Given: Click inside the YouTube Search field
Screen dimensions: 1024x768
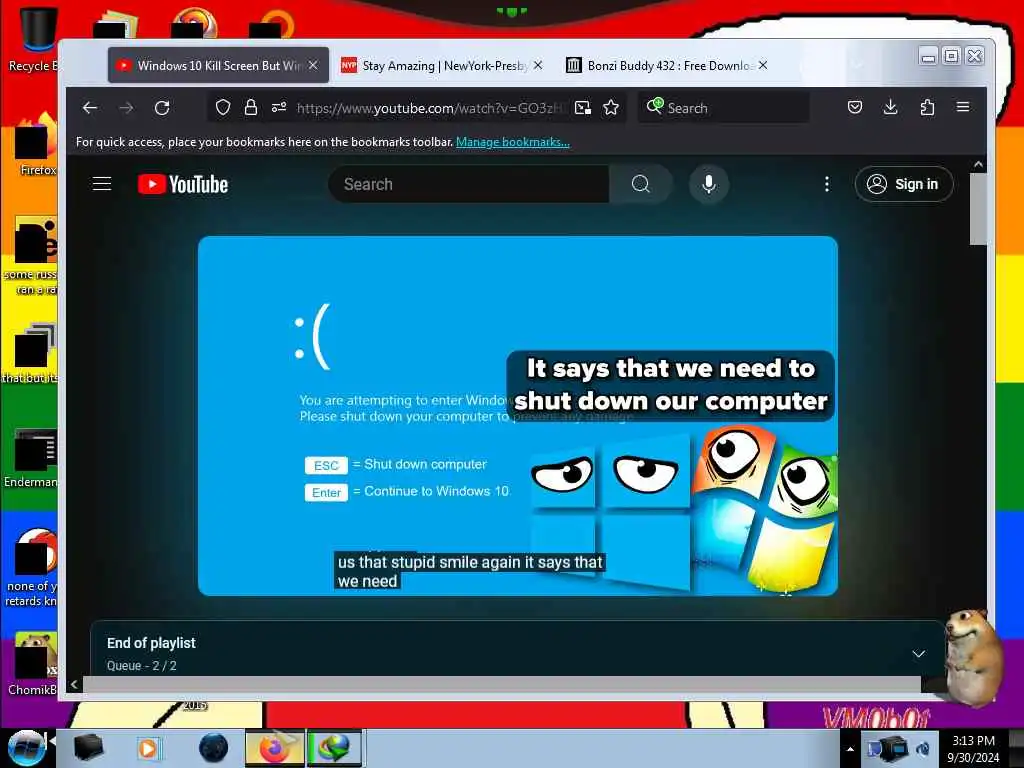Looking at the screenshot, I should pyautogui.click(x=469, y=184).
